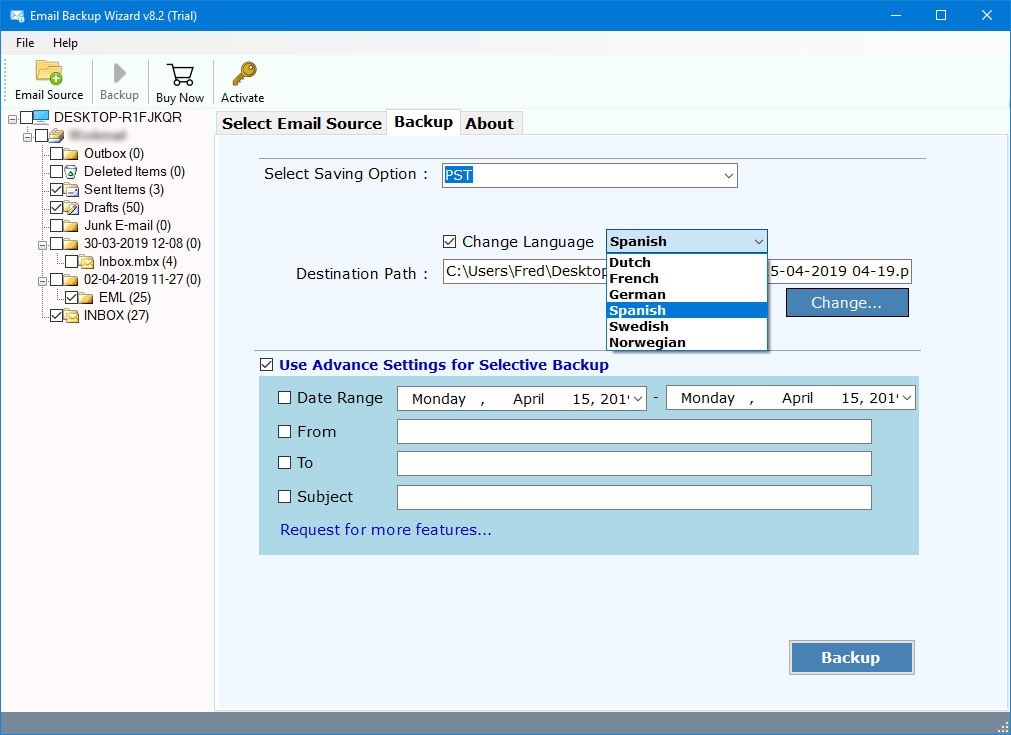Collapse the 02-04-2019 11-27 tree node
Viewport: 1011px width, 735px height.
click(x=43, y=281)
